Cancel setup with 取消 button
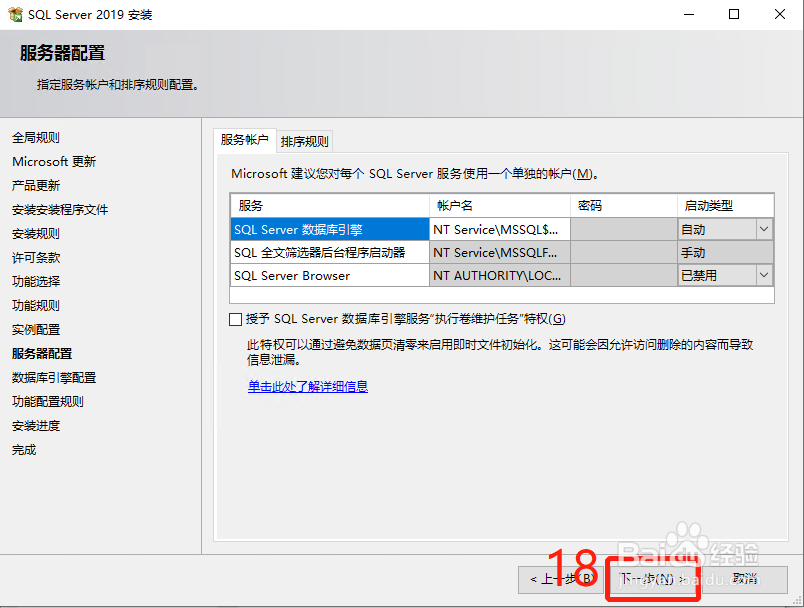 [x=745, y=579]
